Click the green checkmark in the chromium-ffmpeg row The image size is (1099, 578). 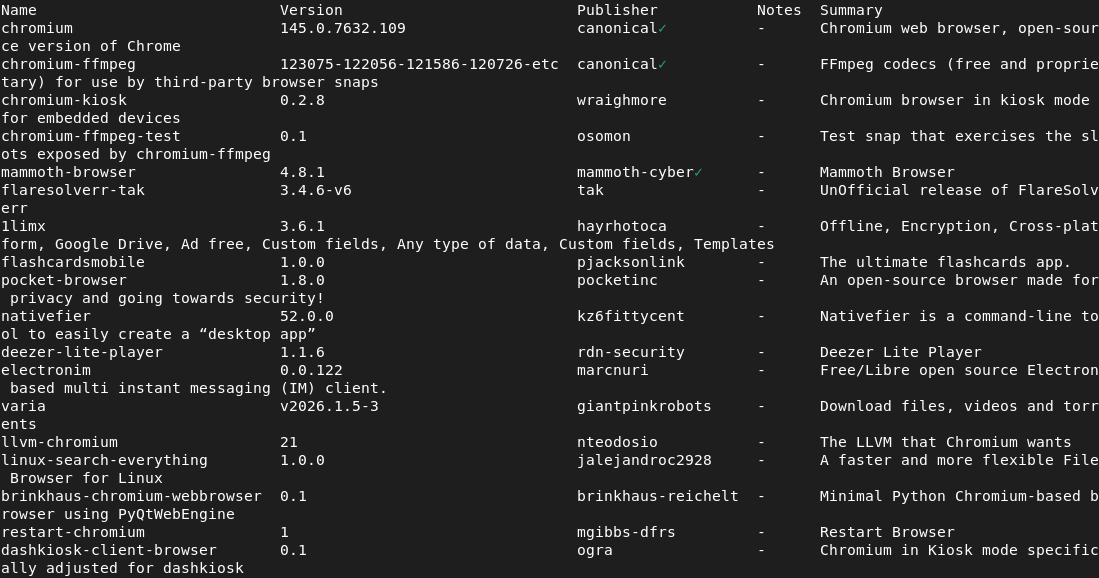[x=662, y=64]
